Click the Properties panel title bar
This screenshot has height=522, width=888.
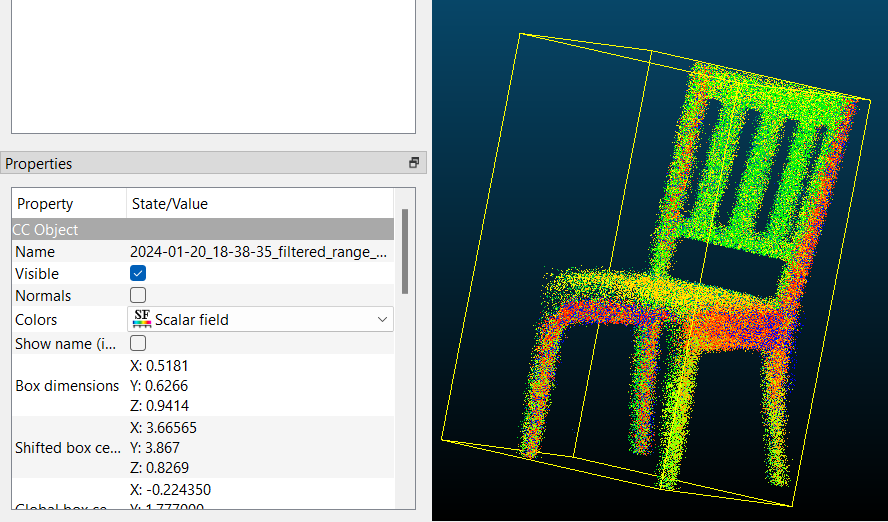click(x=200, y=163)
